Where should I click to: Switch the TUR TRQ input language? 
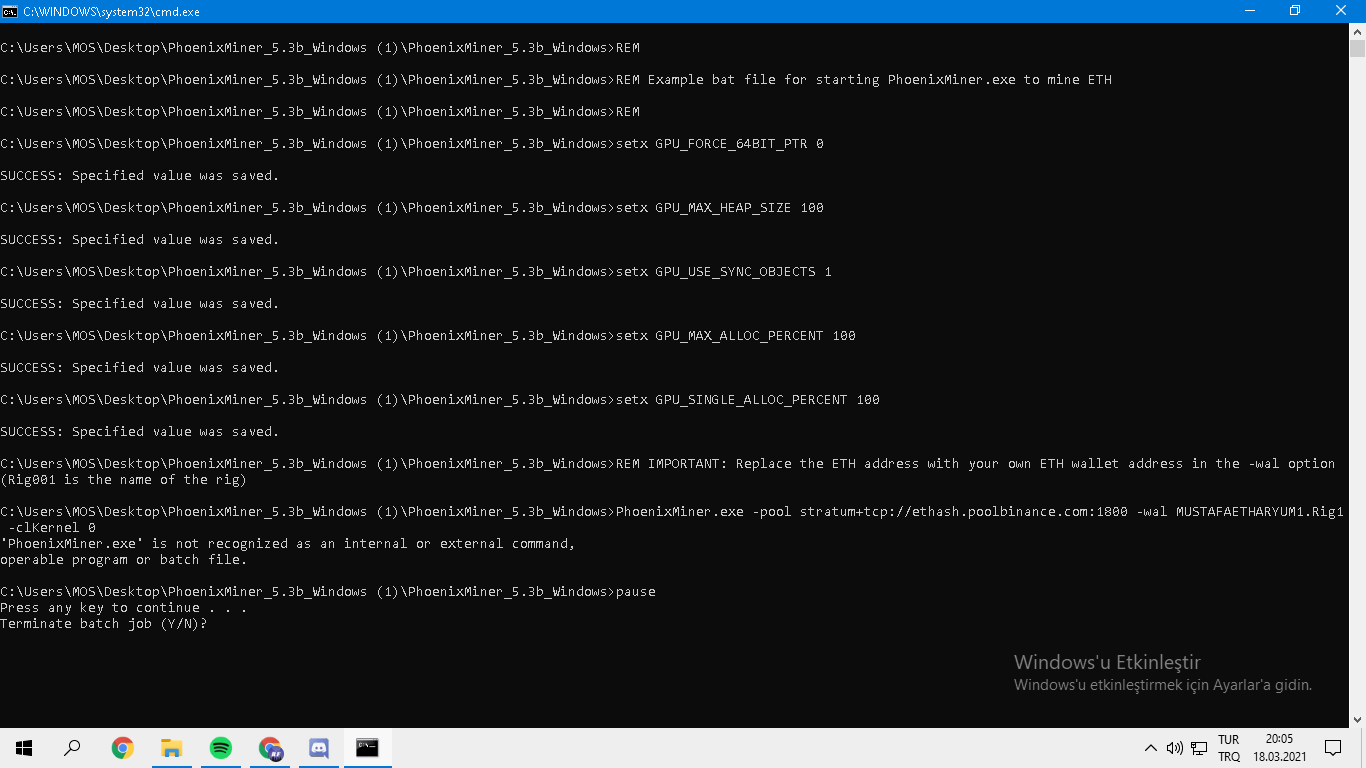(x=1229, y=748)
